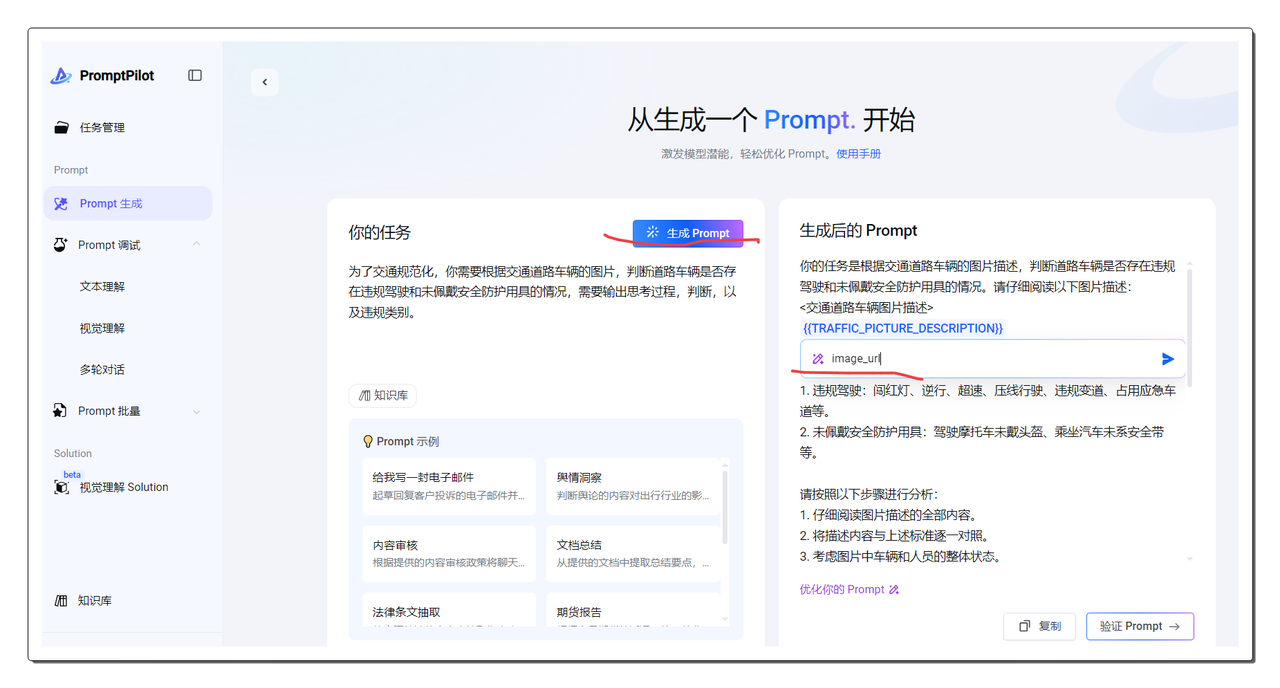Click the 你的任务 heading
1280x688 pixels.
click(380, 233)
